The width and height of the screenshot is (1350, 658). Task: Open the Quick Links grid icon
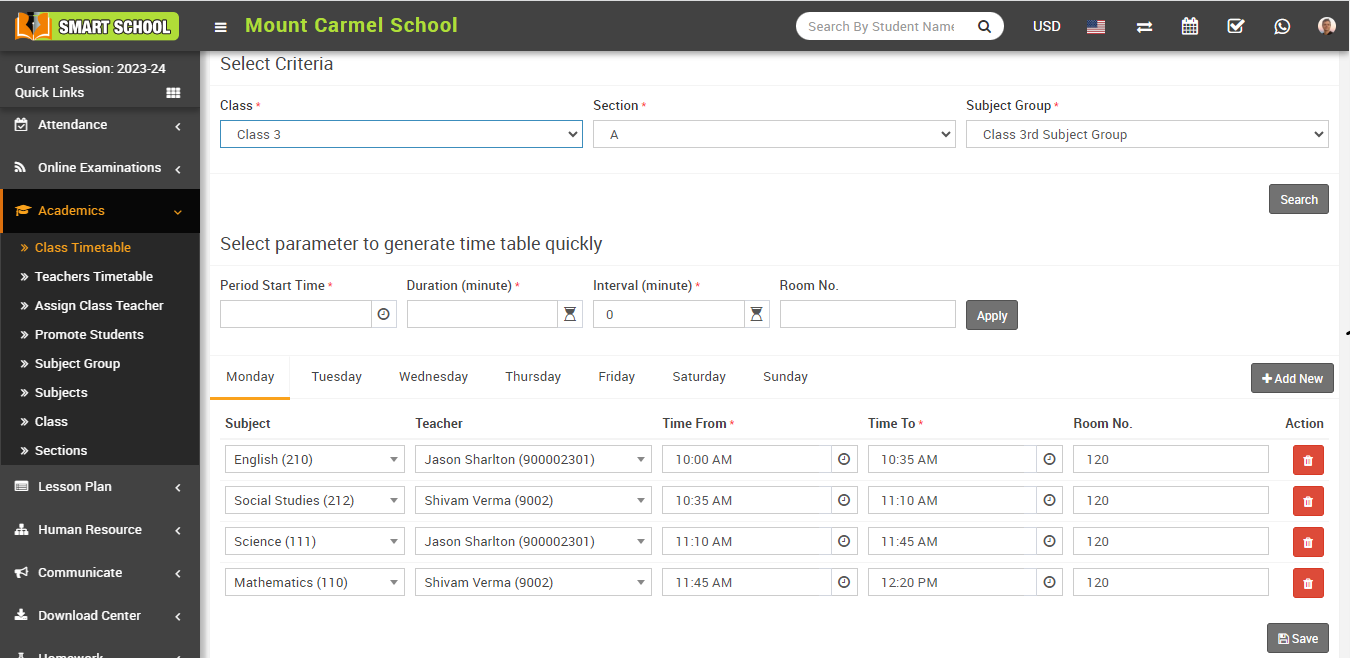[173, 93]
